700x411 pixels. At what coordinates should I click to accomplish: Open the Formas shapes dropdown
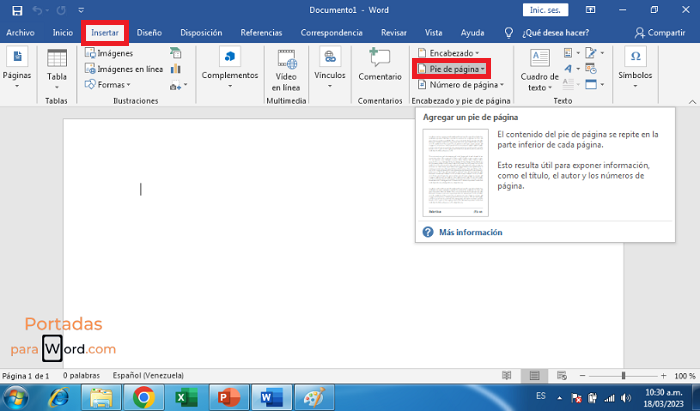108,84
